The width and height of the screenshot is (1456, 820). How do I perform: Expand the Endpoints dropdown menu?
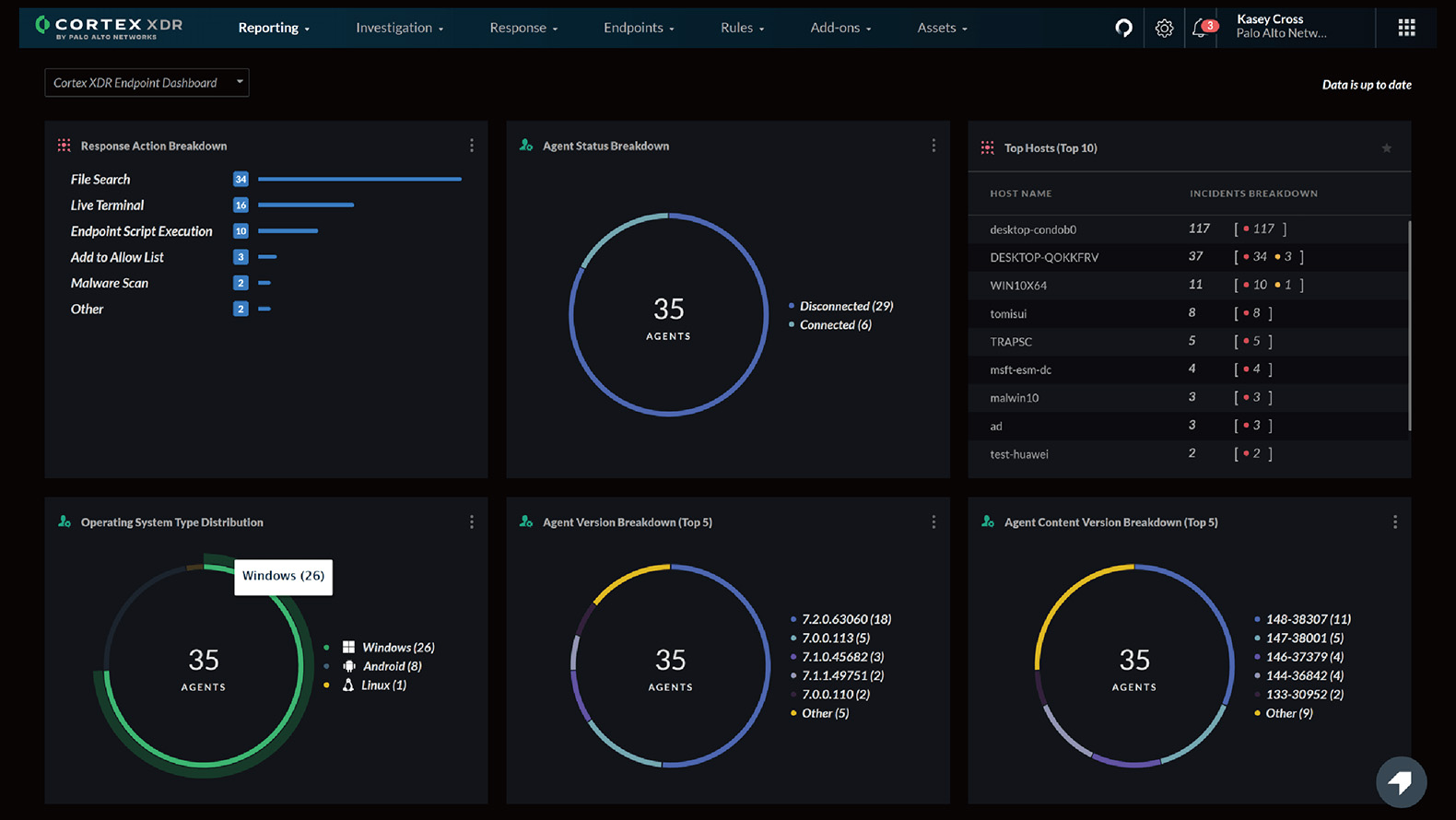coord(639,28)
